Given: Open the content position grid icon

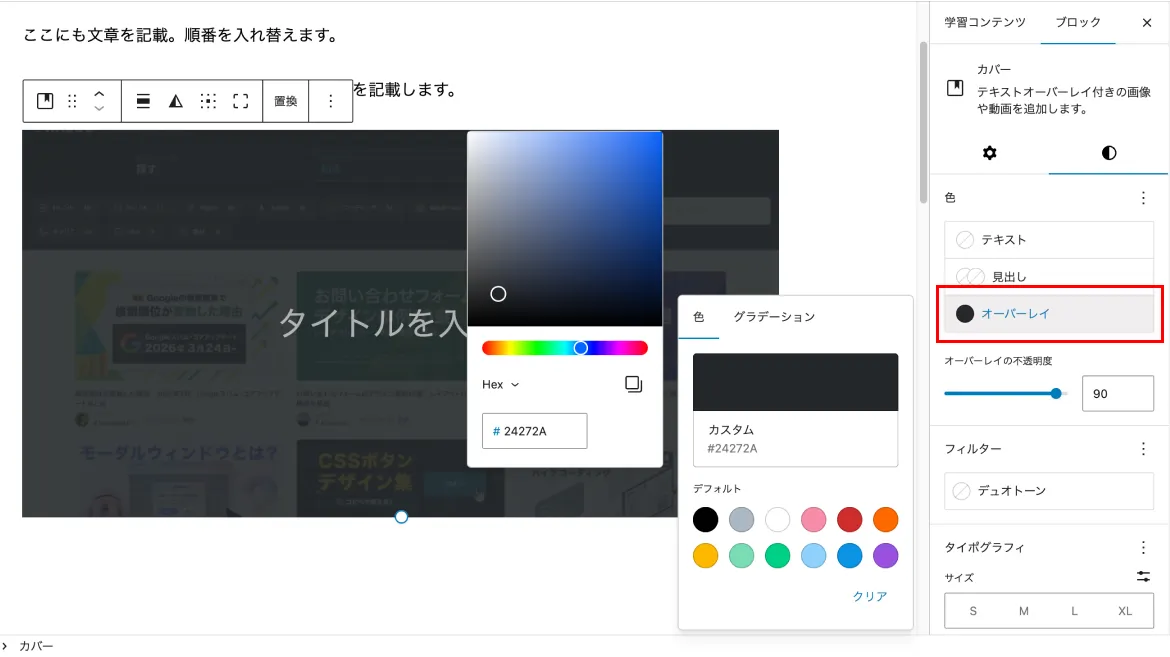Looking at the screenshot, I should coord(208,101).
